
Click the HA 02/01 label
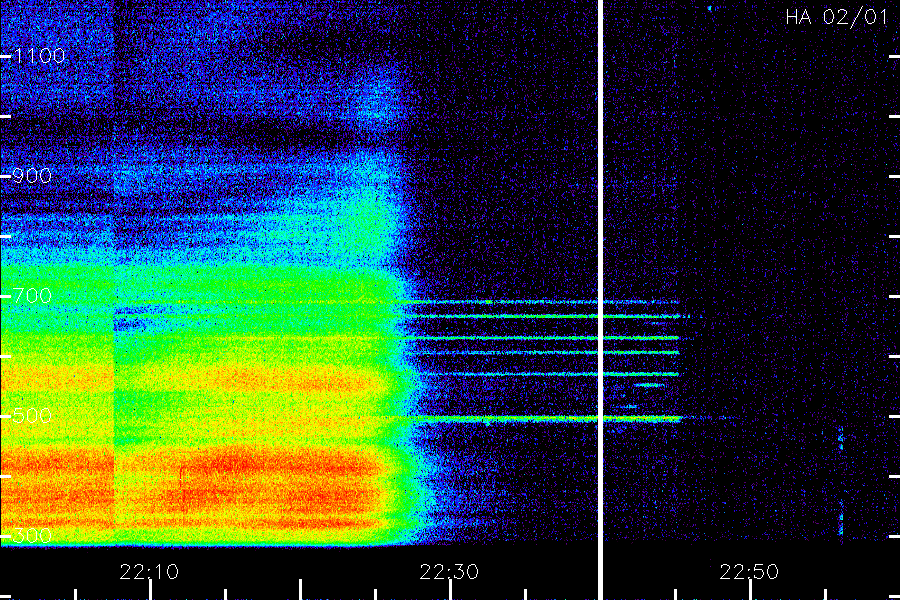(837, 17)
